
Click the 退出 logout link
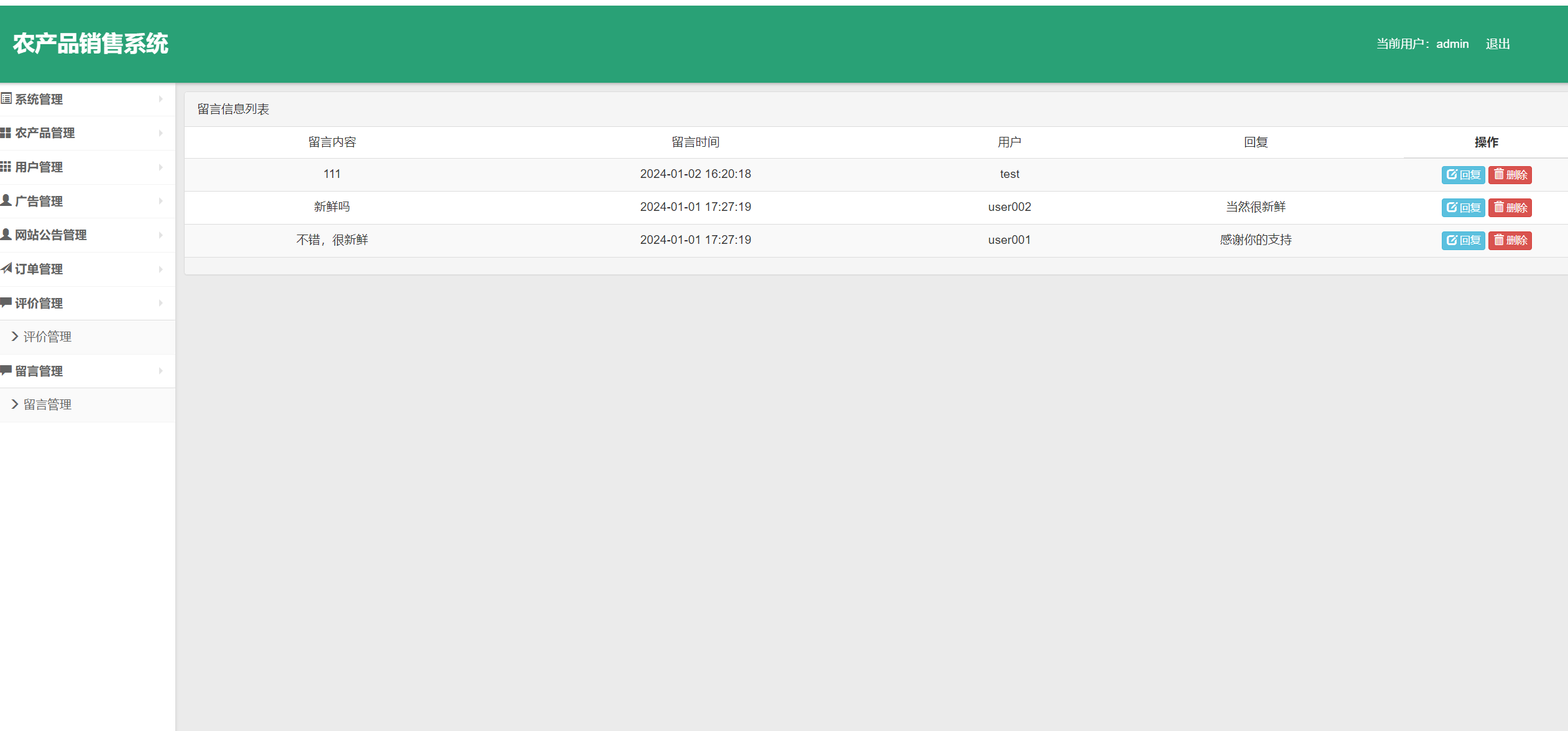(1497, 44)
